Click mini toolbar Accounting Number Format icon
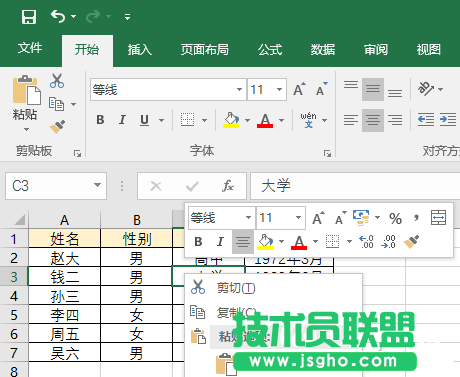 pos(361,218)
